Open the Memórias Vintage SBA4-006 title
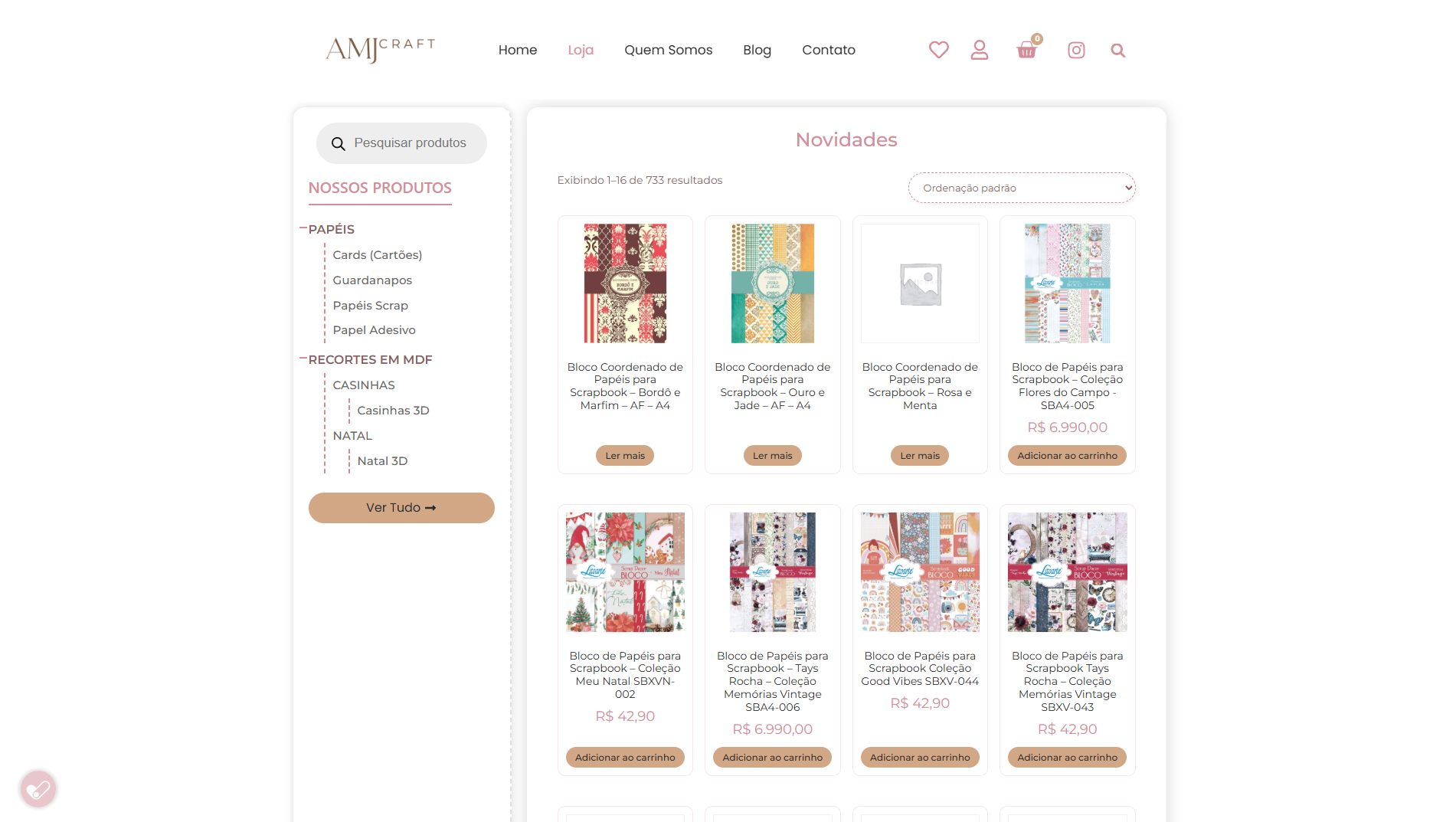 click(773, 681)
